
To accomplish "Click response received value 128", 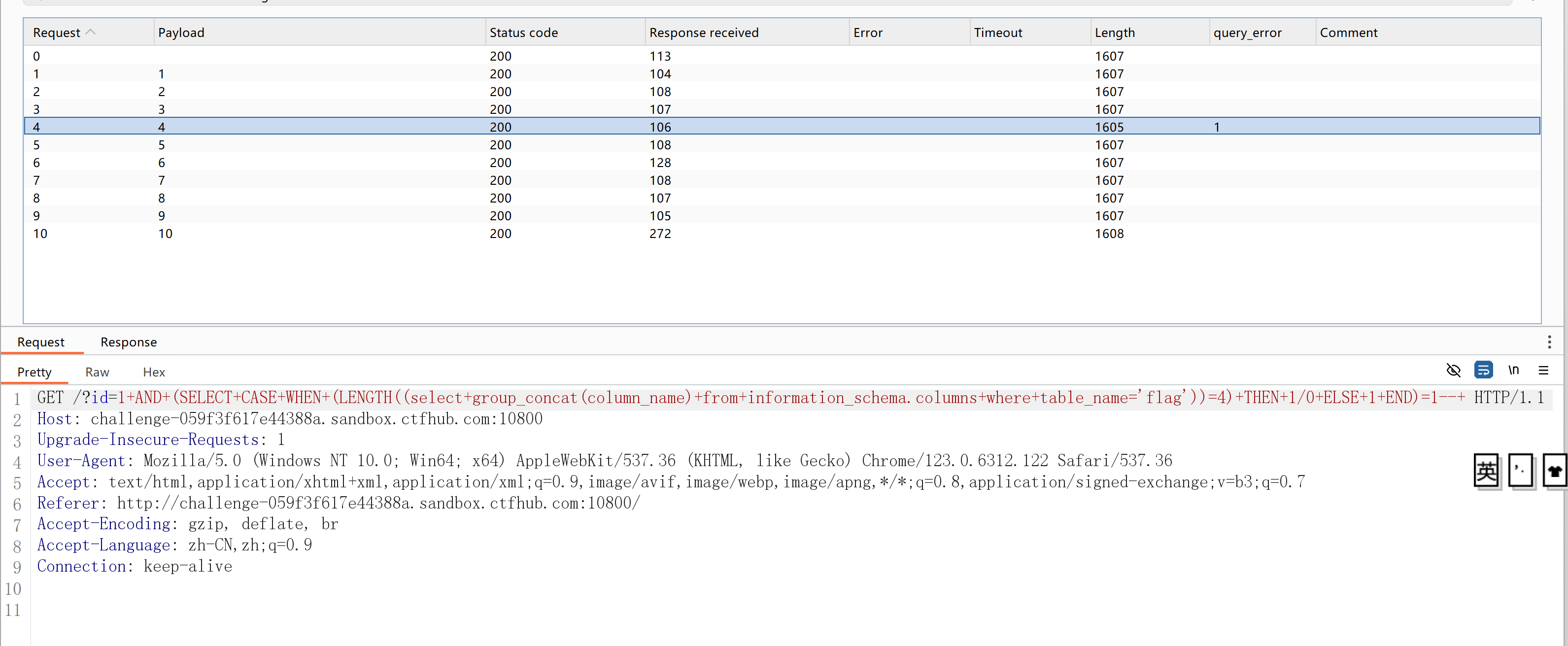I will 660,163.
